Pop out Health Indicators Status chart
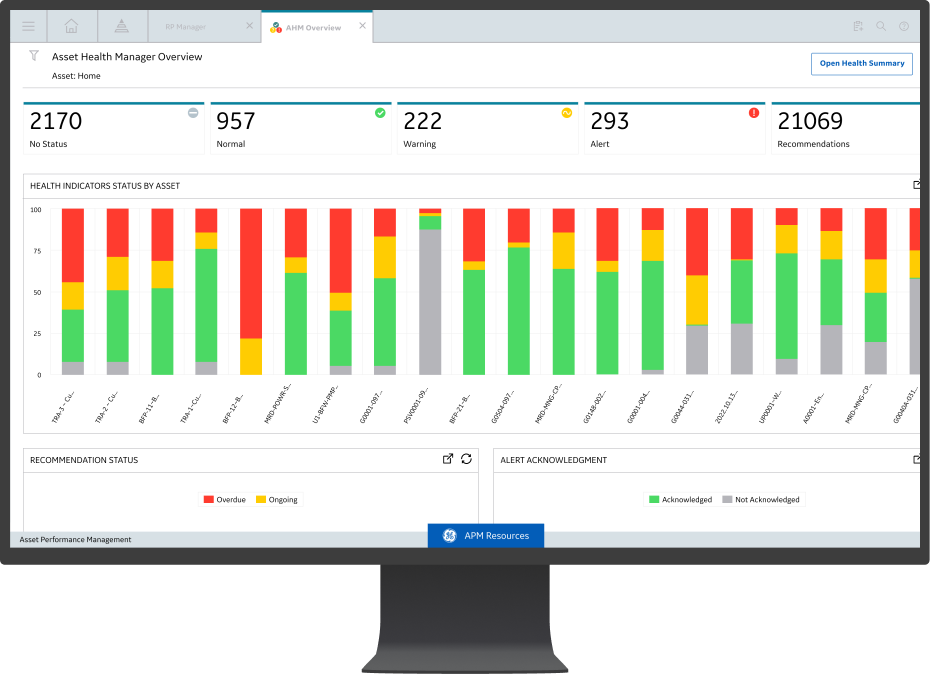 917,185
